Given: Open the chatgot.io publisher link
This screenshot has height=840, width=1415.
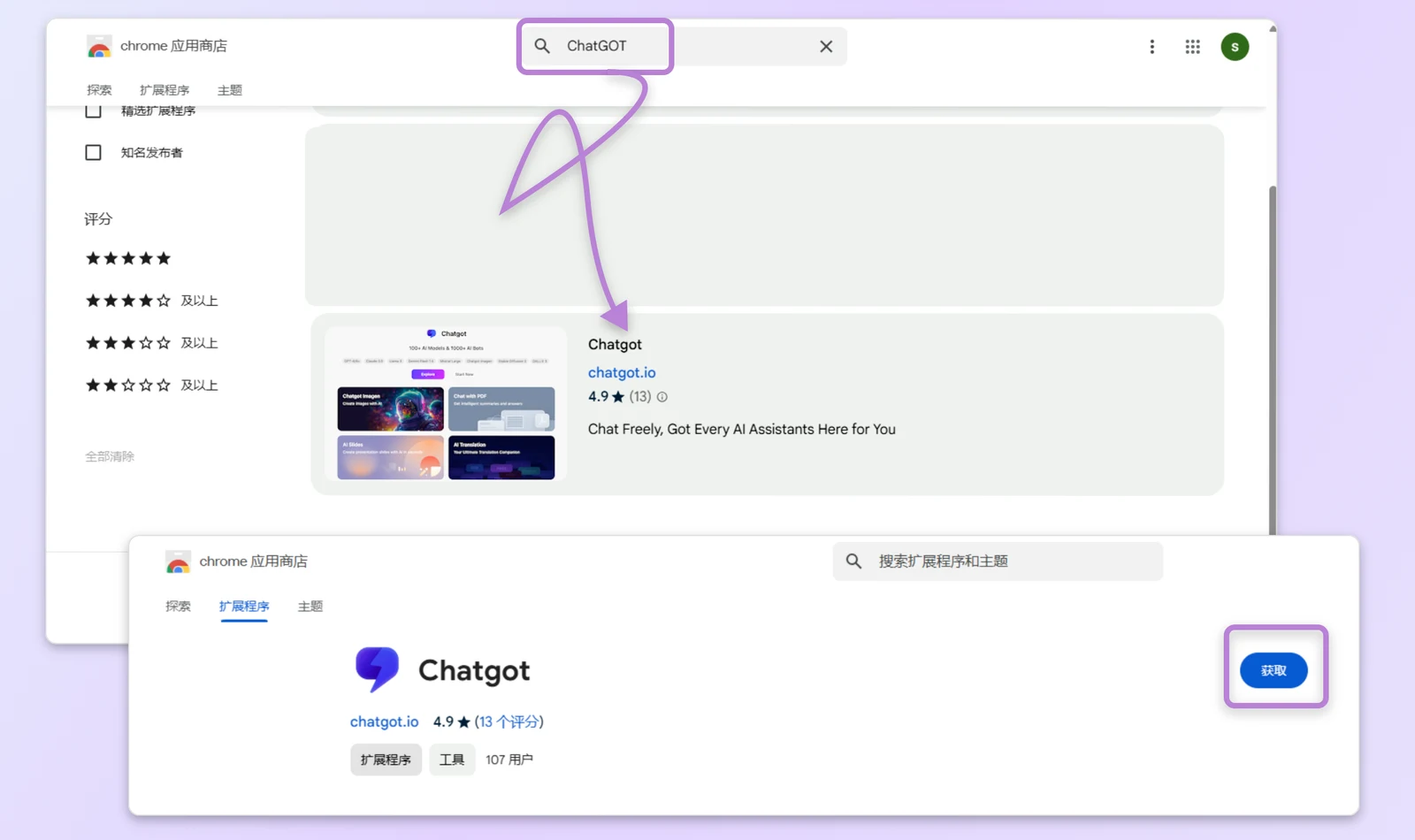Looking at the screenshot, I should [x=622, y=372].
